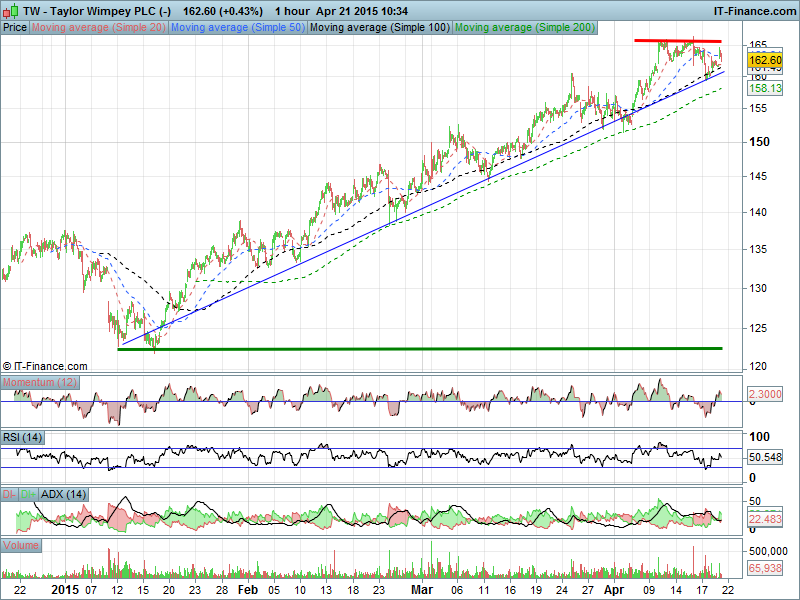Toggle the green DI+ indicator label

[28, 494]
